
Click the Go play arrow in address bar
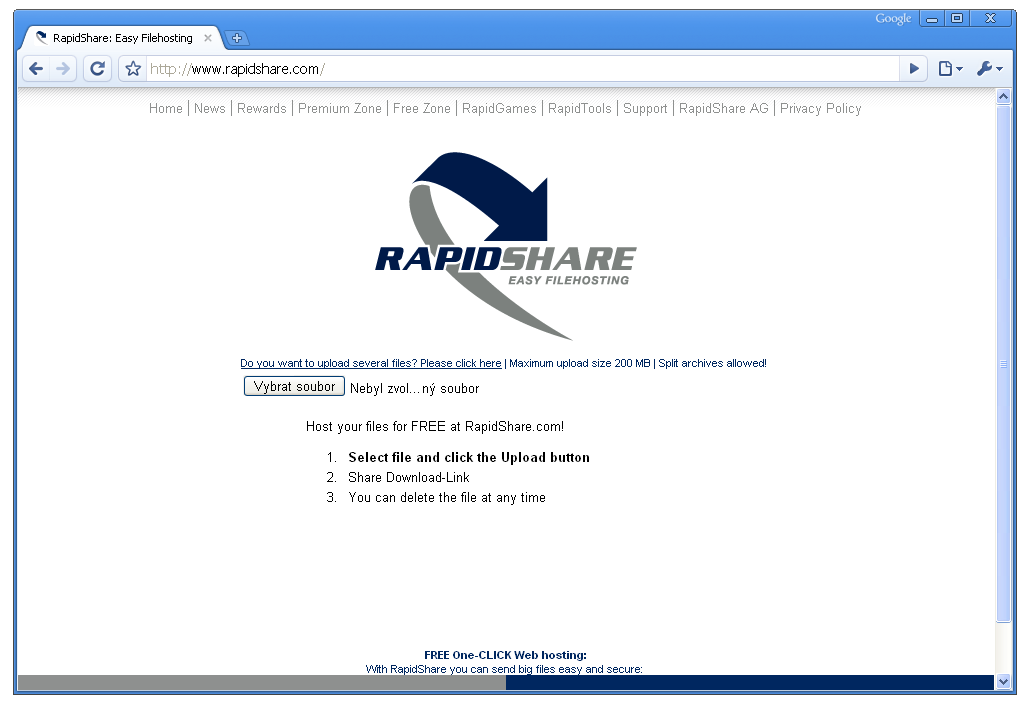coord(914,68)
